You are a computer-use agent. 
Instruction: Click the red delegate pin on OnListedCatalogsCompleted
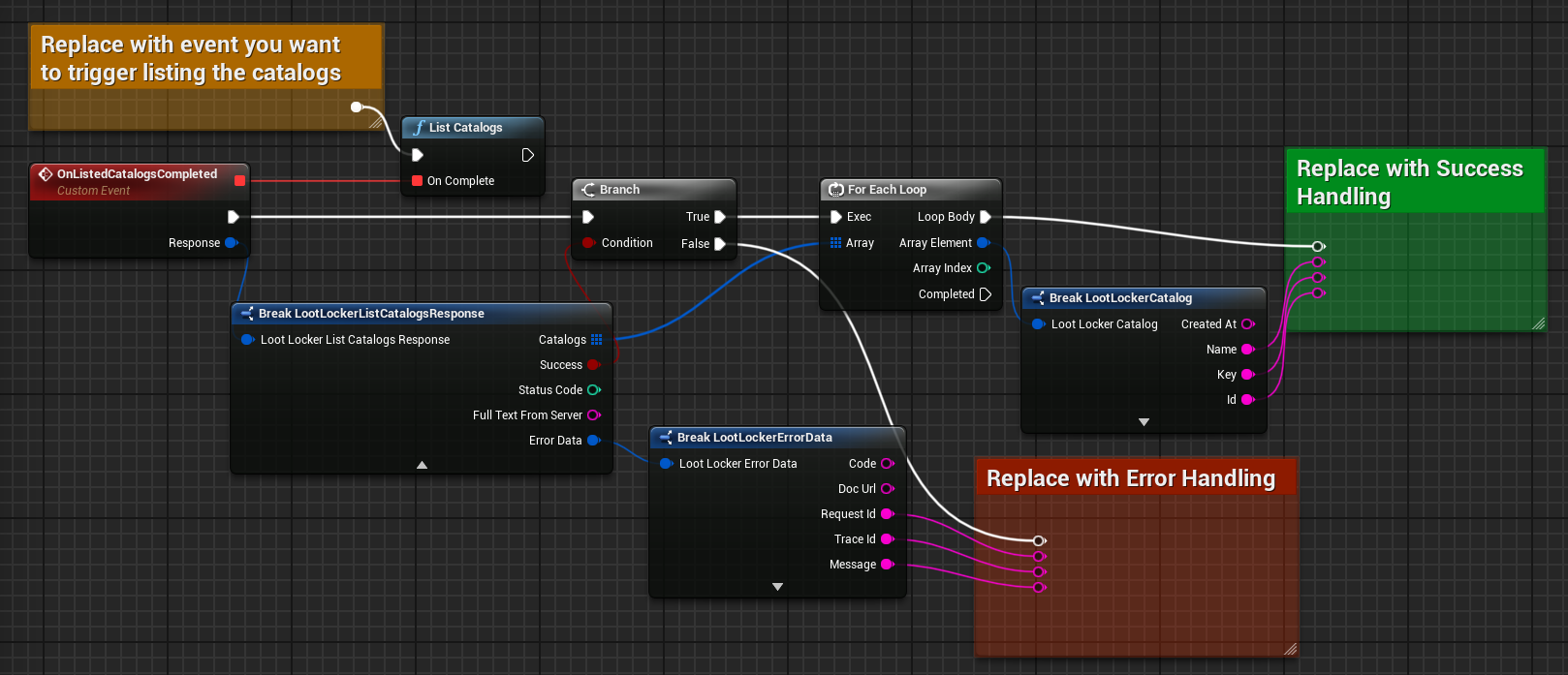pos(239,181)
